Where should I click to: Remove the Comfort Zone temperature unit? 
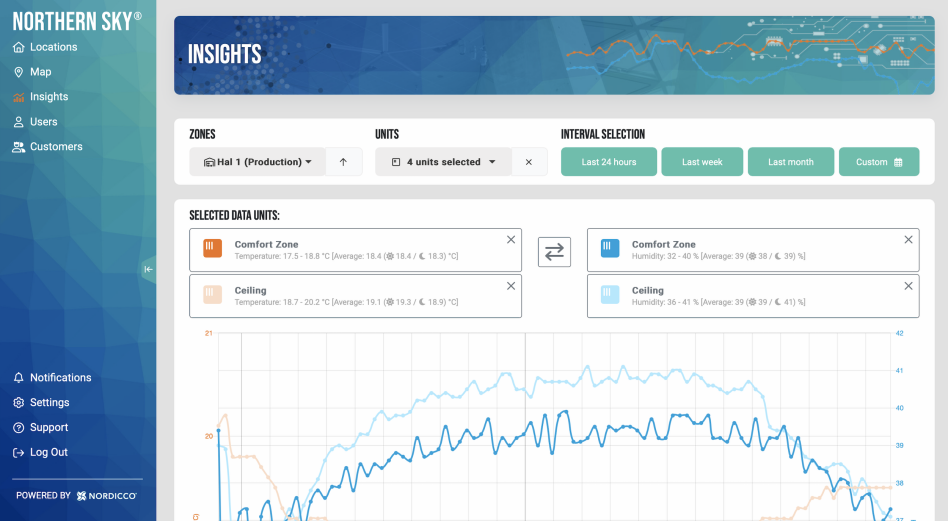click(x=511, y=240)
